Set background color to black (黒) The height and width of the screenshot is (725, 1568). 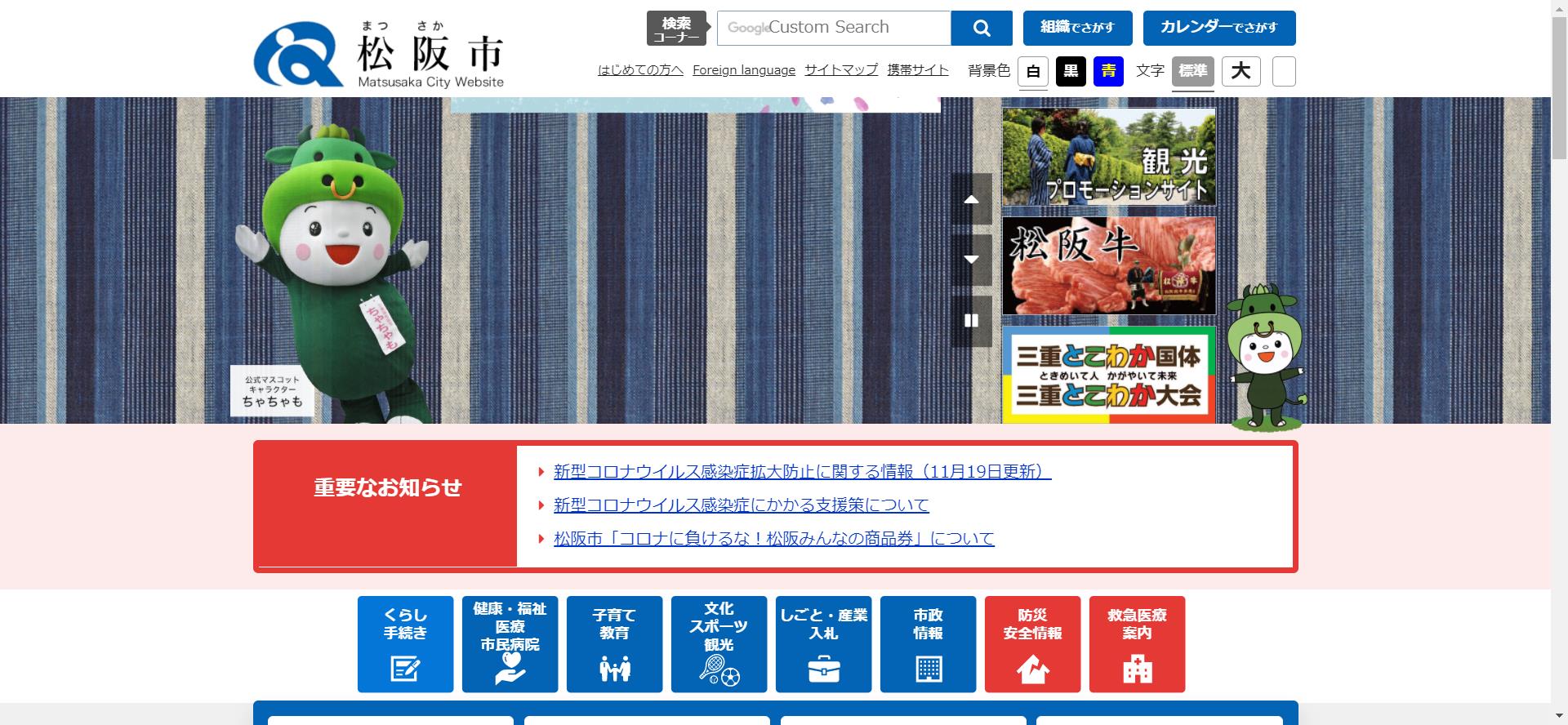(x=1071, y=71)
